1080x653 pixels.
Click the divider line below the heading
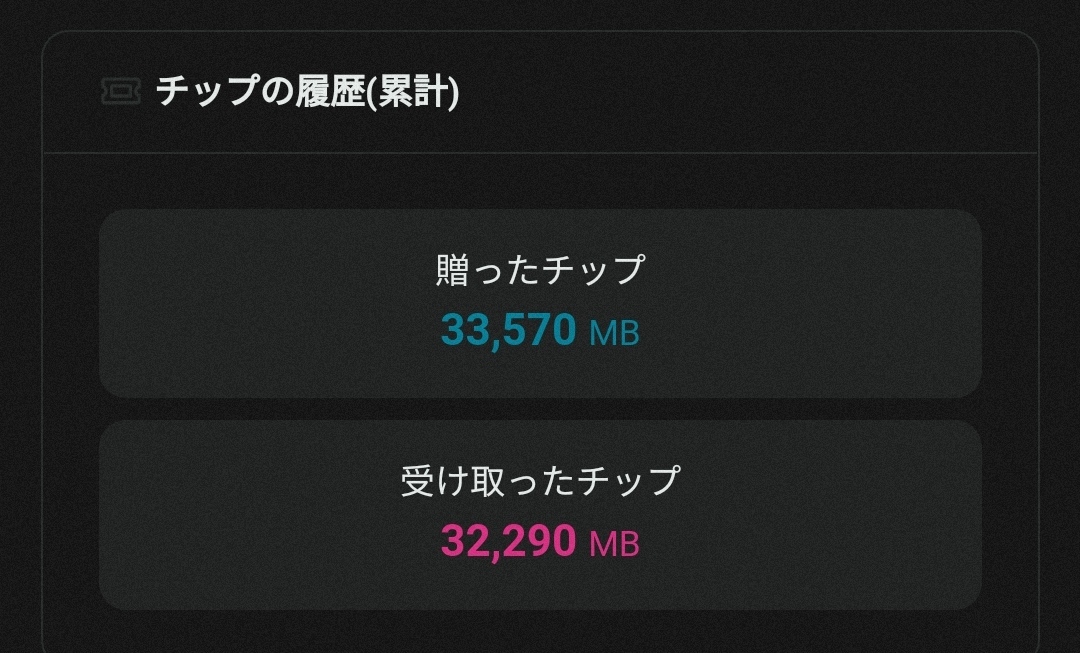[540, 153]
